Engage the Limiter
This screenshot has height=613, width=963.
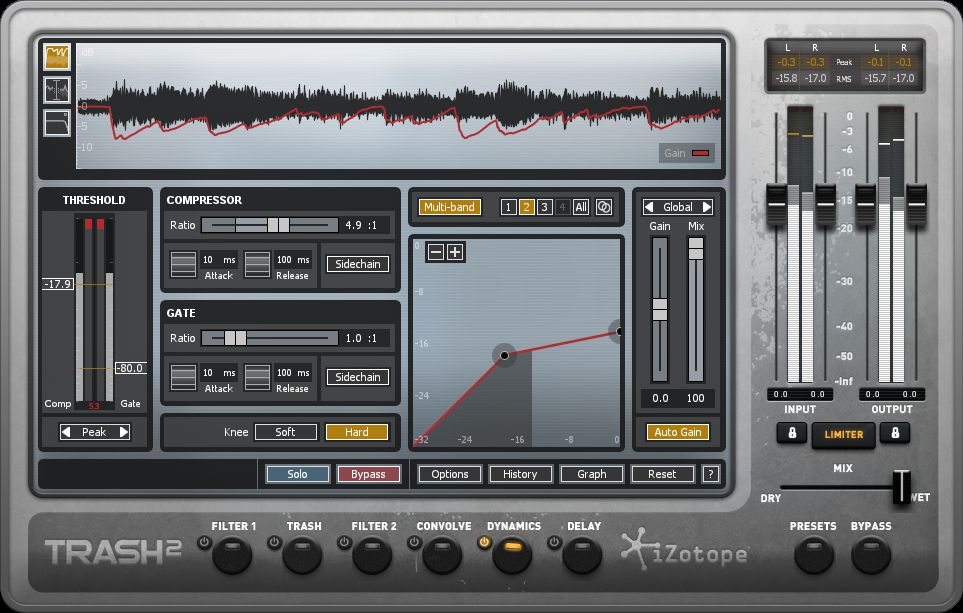click(843, 435)
